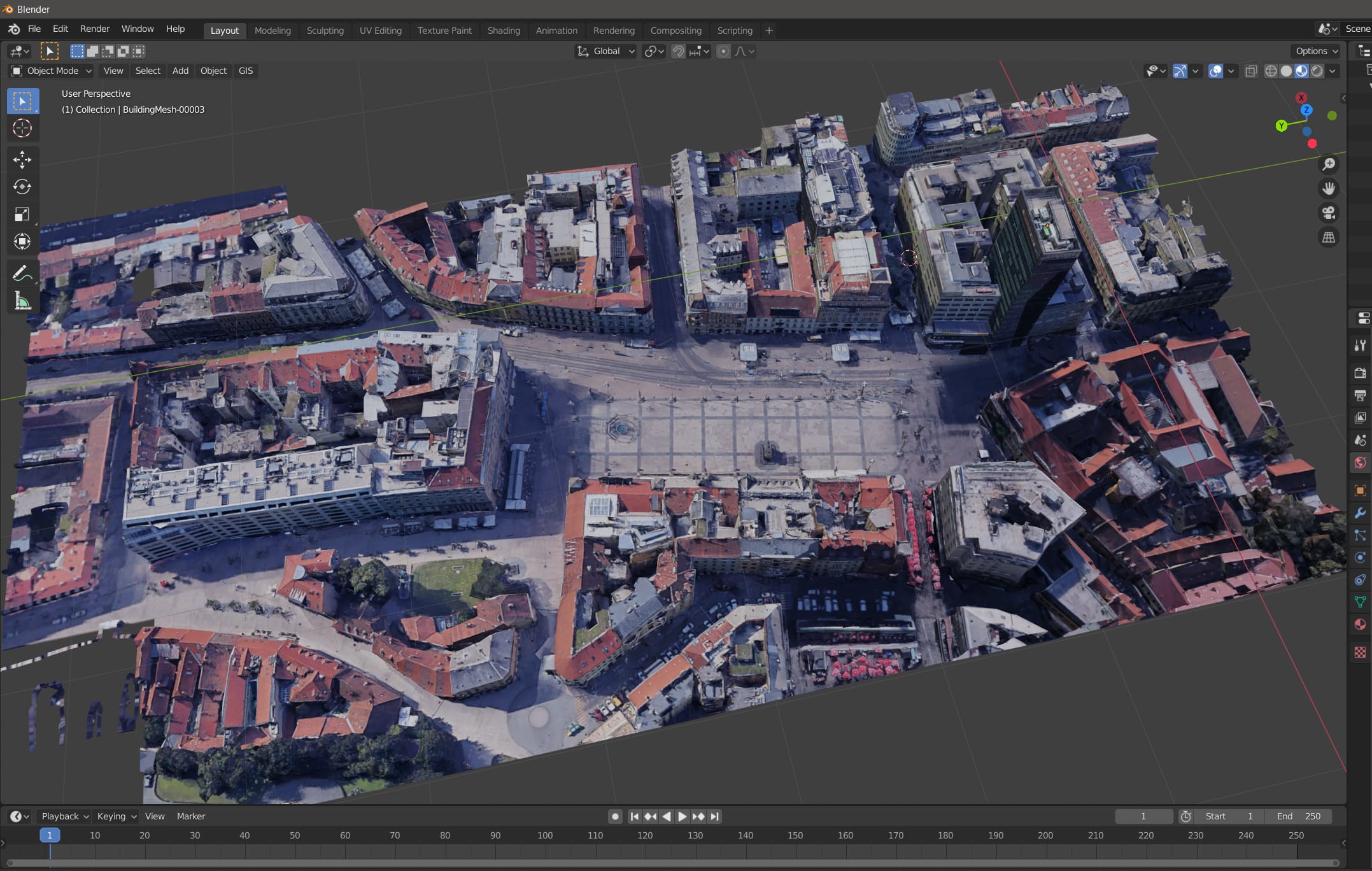Click the End frame field
Viewport: 1372px width, 871px height.
1299,816
